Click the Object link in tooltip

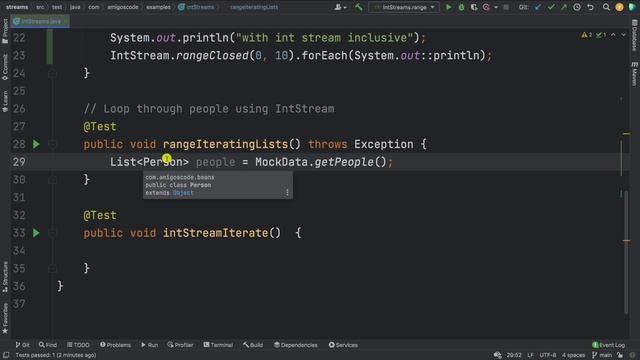click(x=183, y=193)
